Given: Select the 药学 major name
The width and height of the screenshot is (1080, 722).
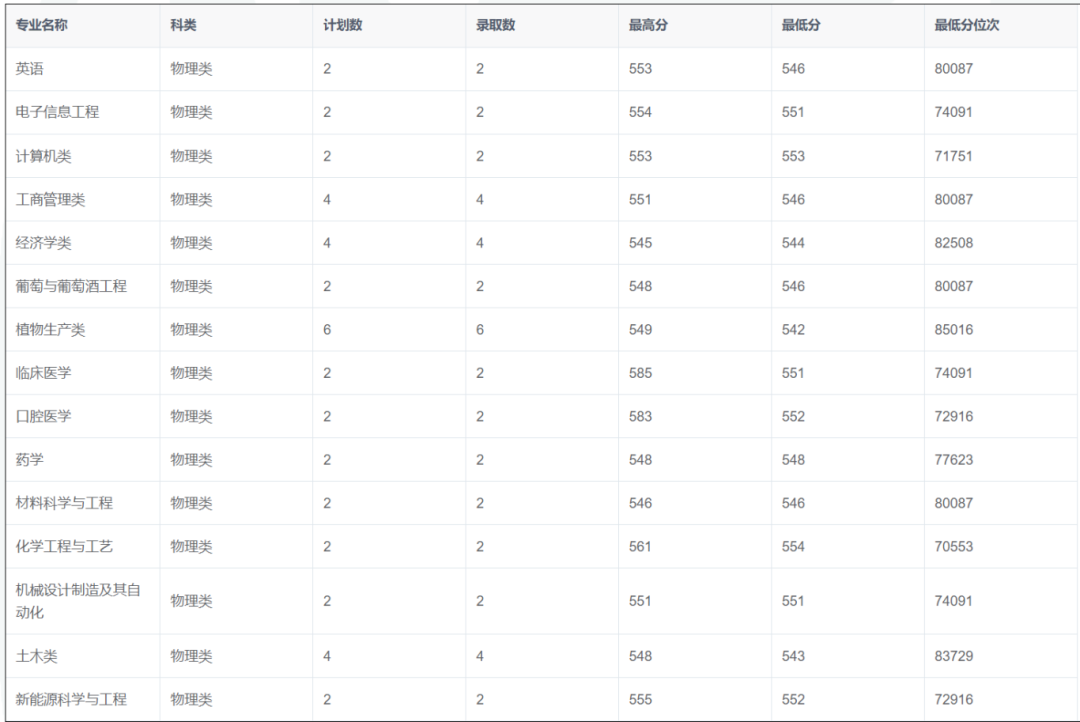Looking at the screenshot, I should click(x=30, y=460).
